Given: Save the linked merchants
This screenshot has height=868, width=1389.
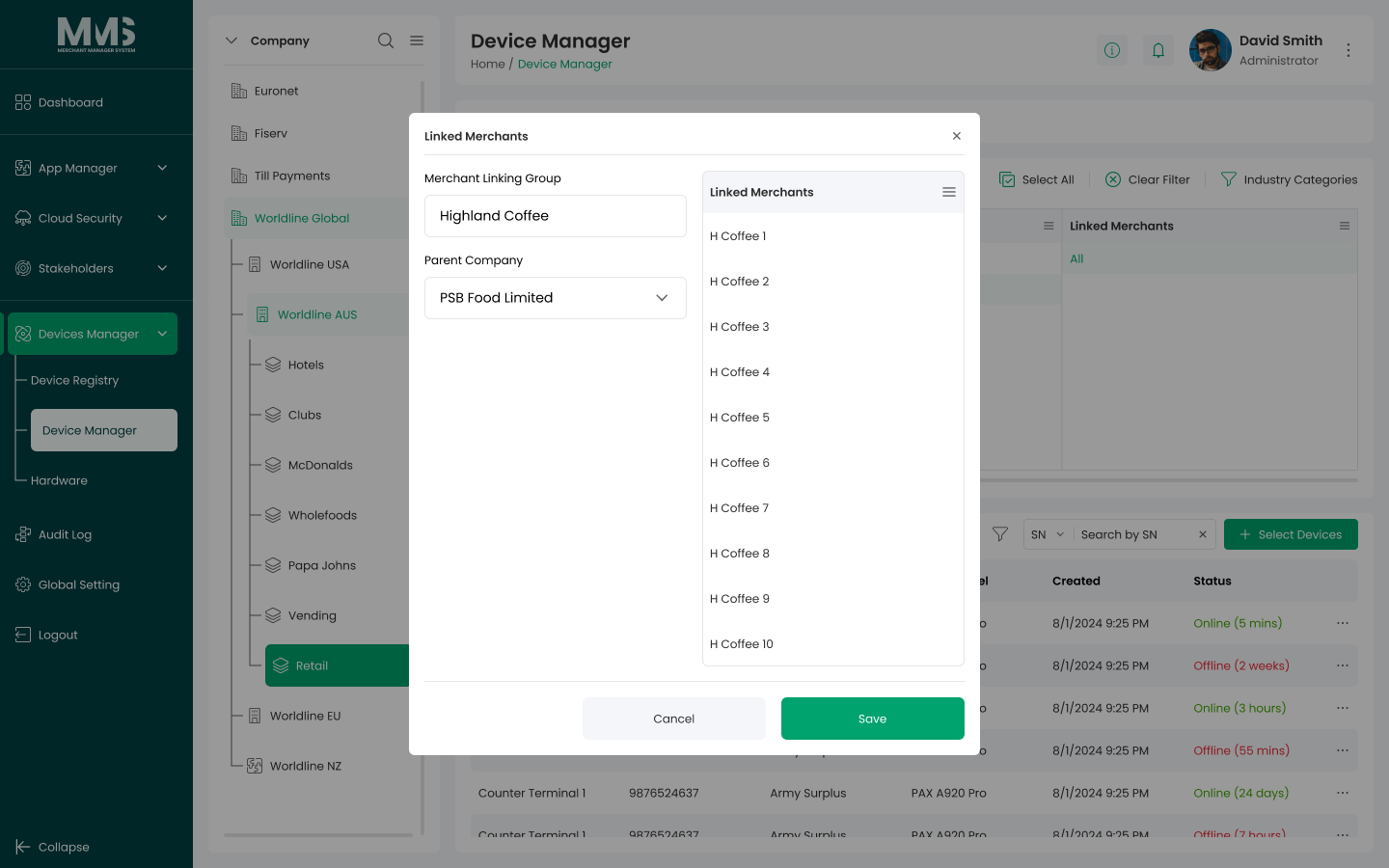Looking at the screenshot, I should point(873,719).
